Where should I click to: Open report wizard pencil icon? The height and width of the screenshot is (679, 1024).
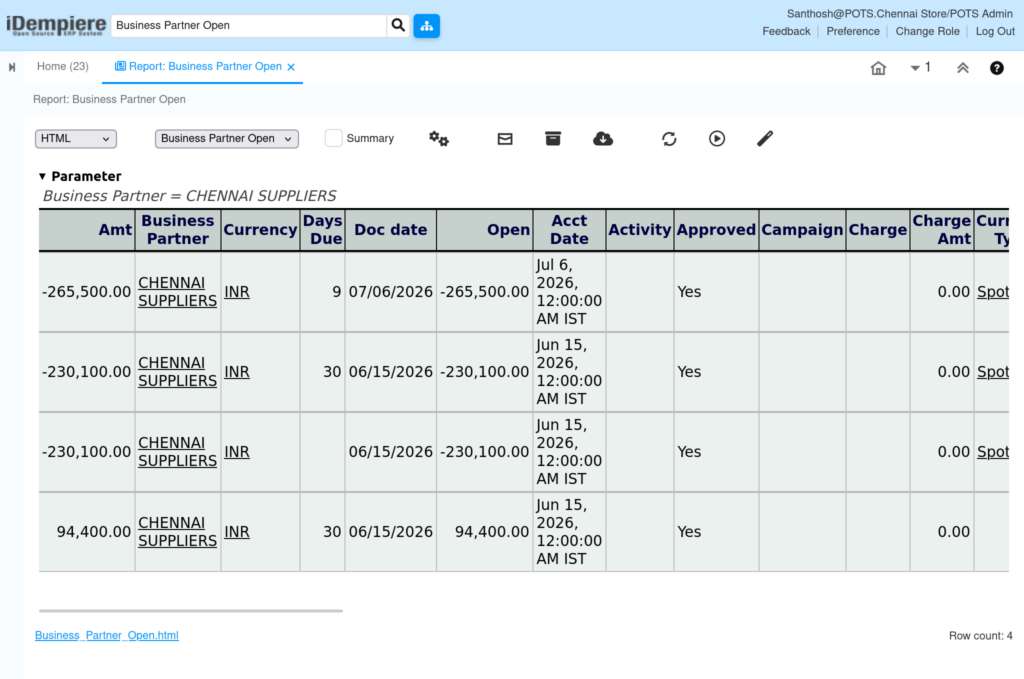[x=765, y=138]
